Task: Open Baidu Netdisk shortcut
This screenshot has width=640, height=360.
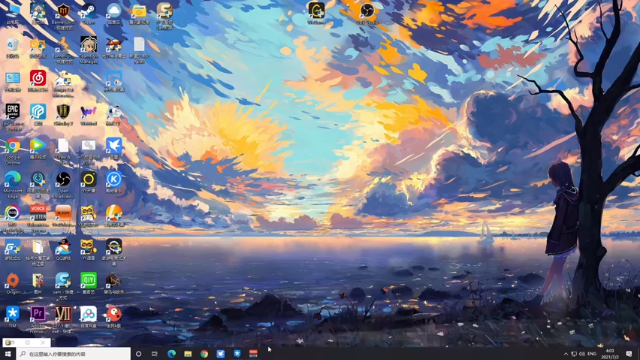Action: 88,317
